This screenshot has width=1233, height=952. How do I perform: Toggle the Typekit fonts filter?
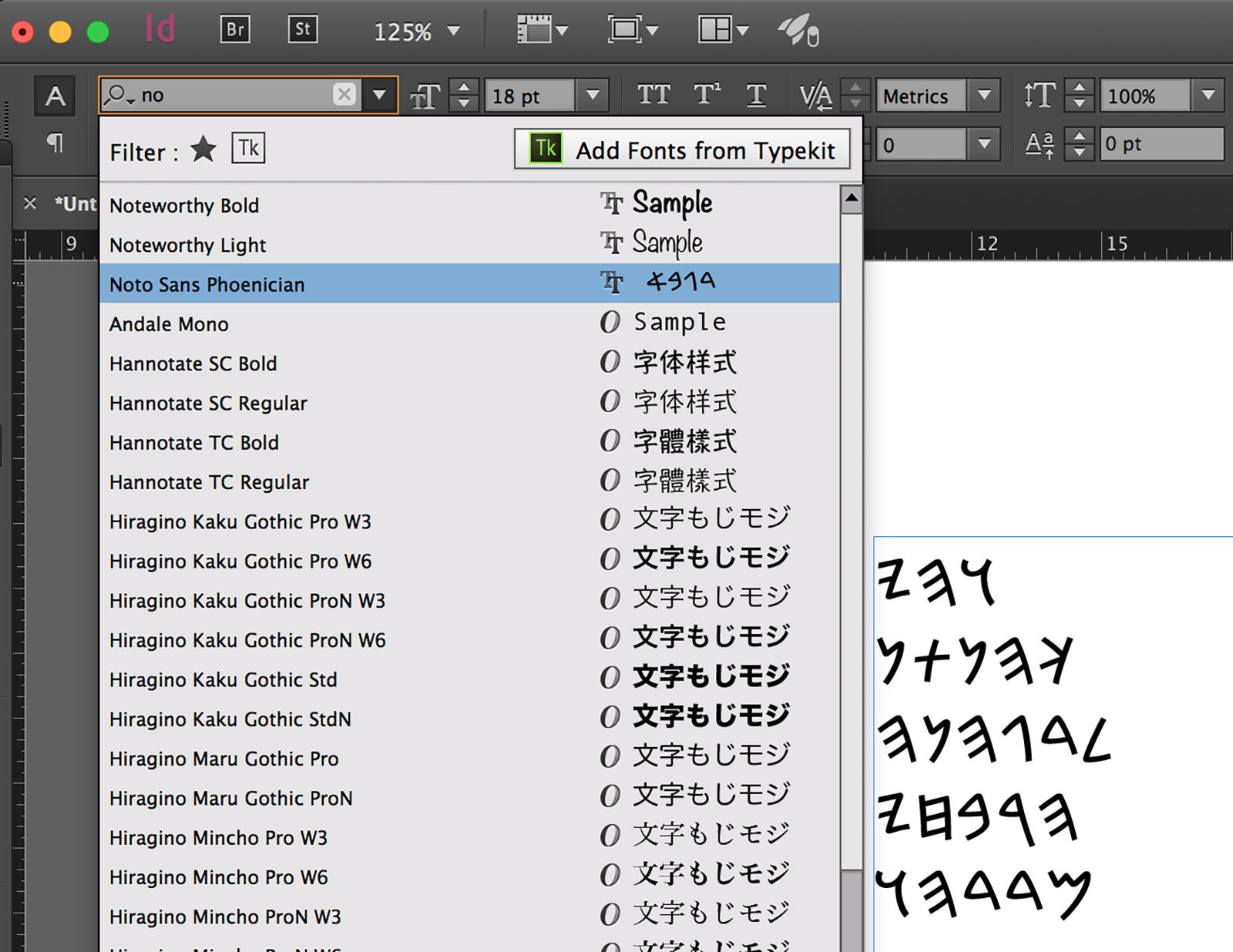click(248, 149)
